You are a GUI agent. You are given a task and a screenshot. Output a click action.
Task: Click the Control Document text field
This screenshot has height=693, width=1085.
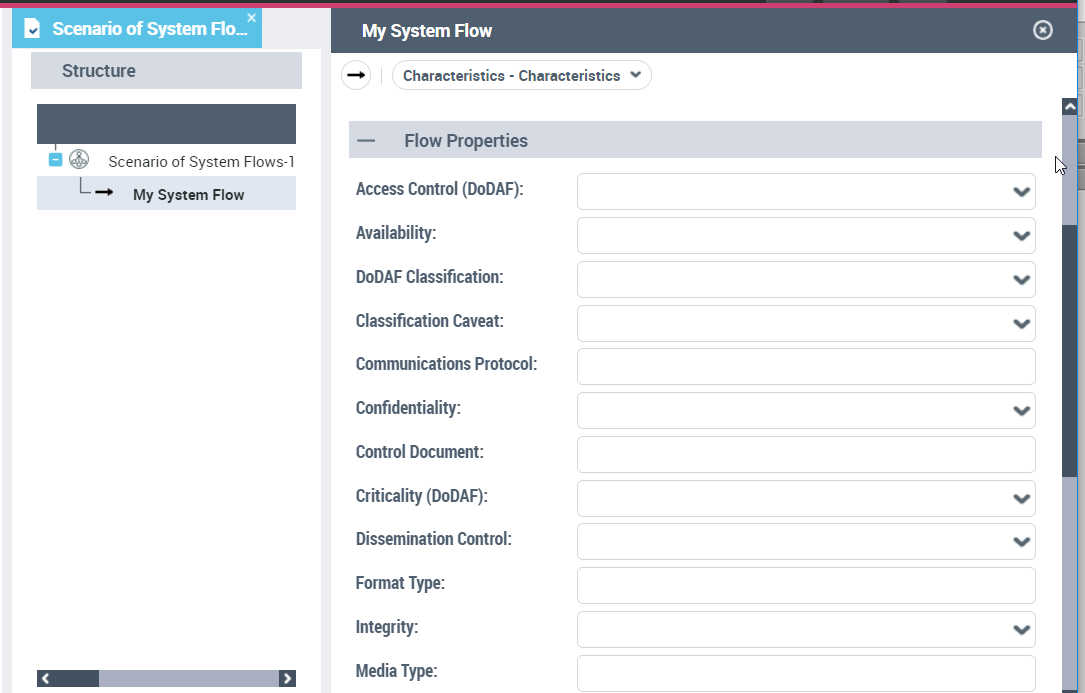805,454
